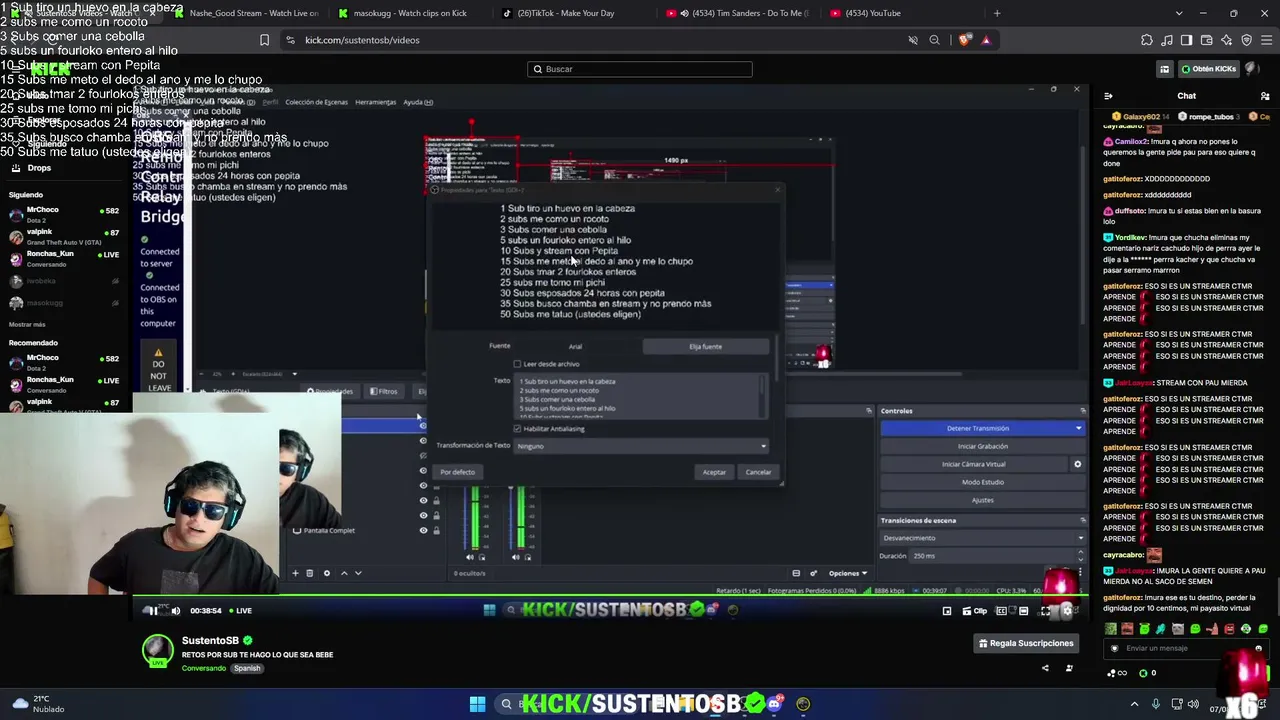1280x720 pixels.
Task: Click Aceptar in the OBS properties dialog
Action: tap(714, 472)
